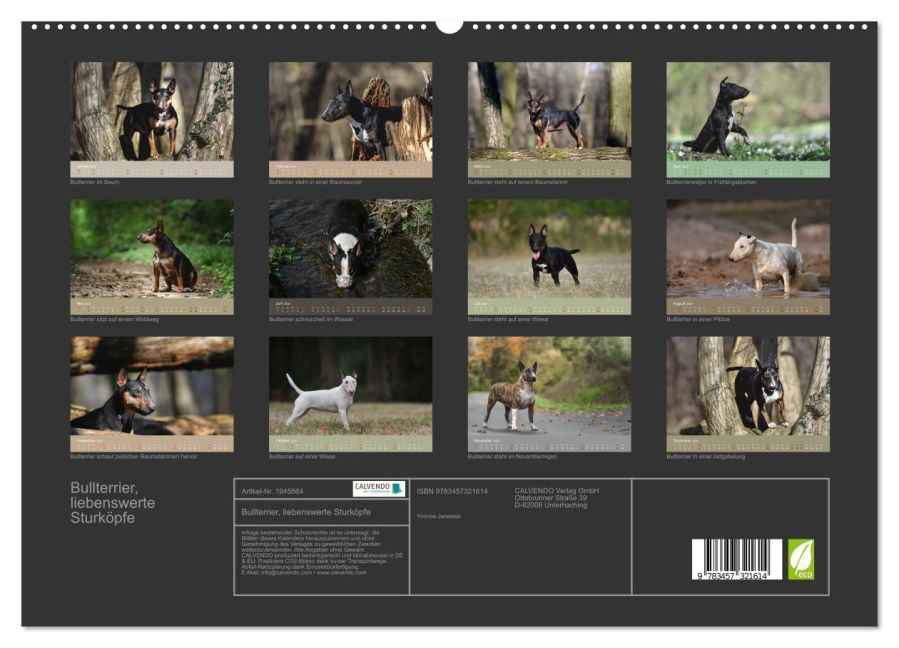Click caption 'Bullterrierwelpe in Frühlingsblumen'
This screenshot has height=648, width=899.
(711, 182)
